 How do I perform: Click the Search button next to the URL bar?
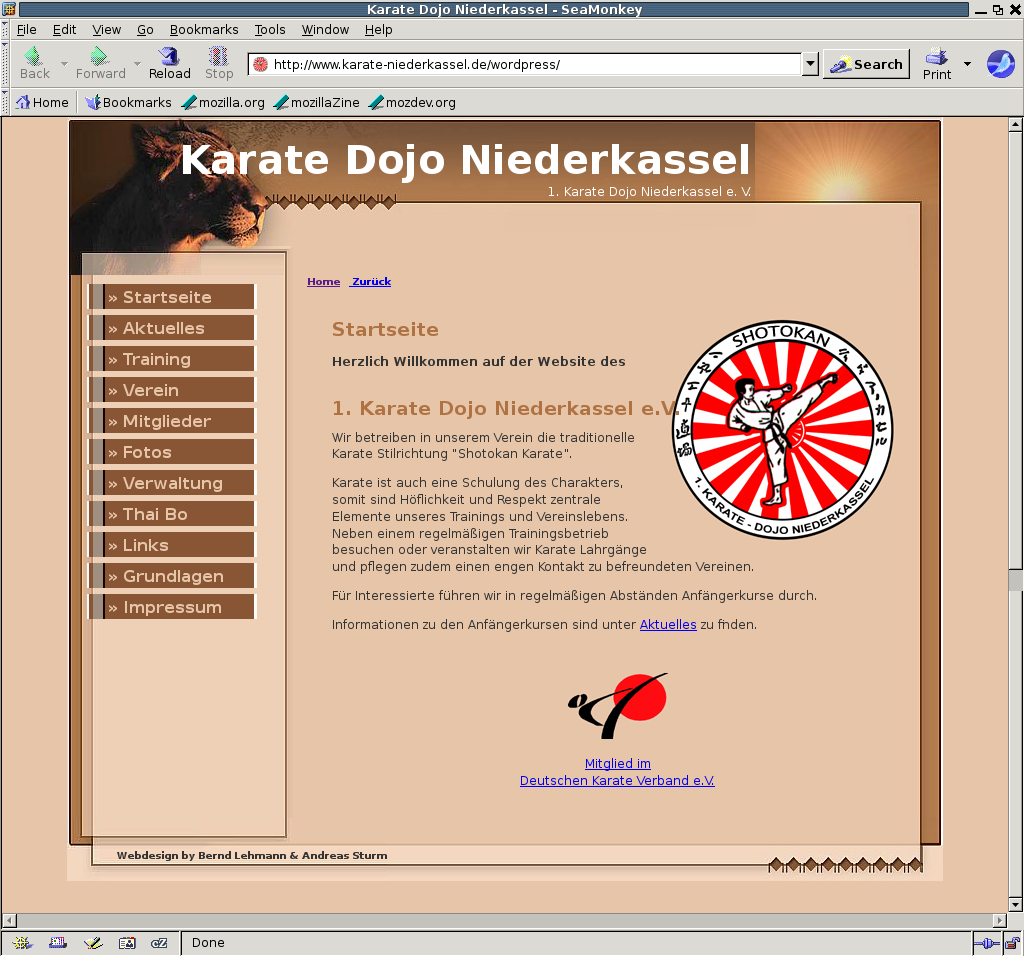866,64
